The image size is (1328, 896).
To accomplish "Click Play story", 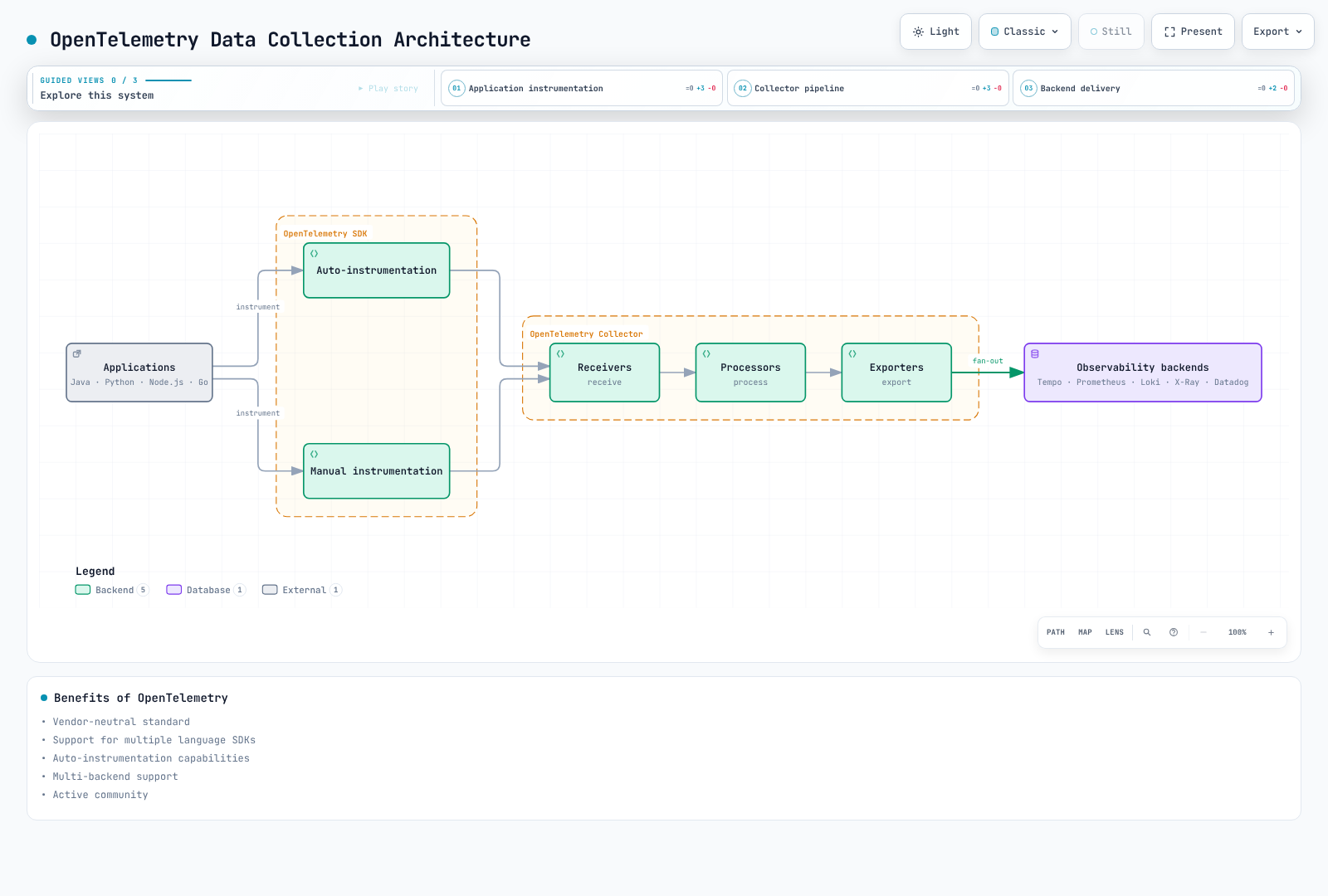I will (x=388, y=88).
